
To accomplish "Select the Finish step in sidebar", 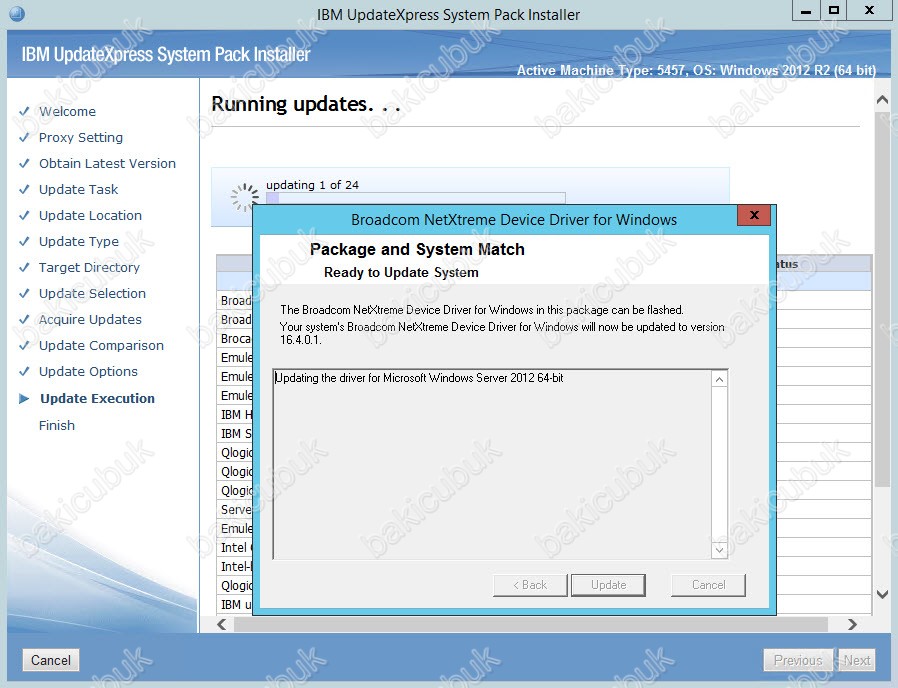I will pos(57,426).
